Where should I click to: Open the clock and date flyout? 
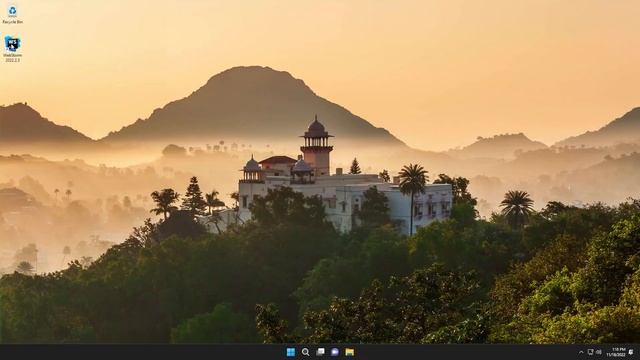tap(616, 352)
